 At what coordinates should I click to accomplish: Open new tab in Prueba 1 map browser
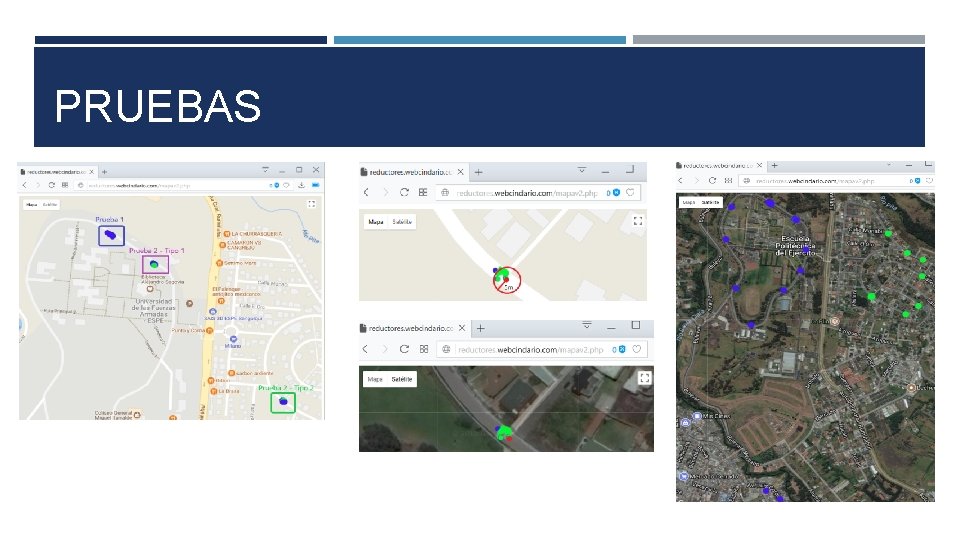[104, 172]
